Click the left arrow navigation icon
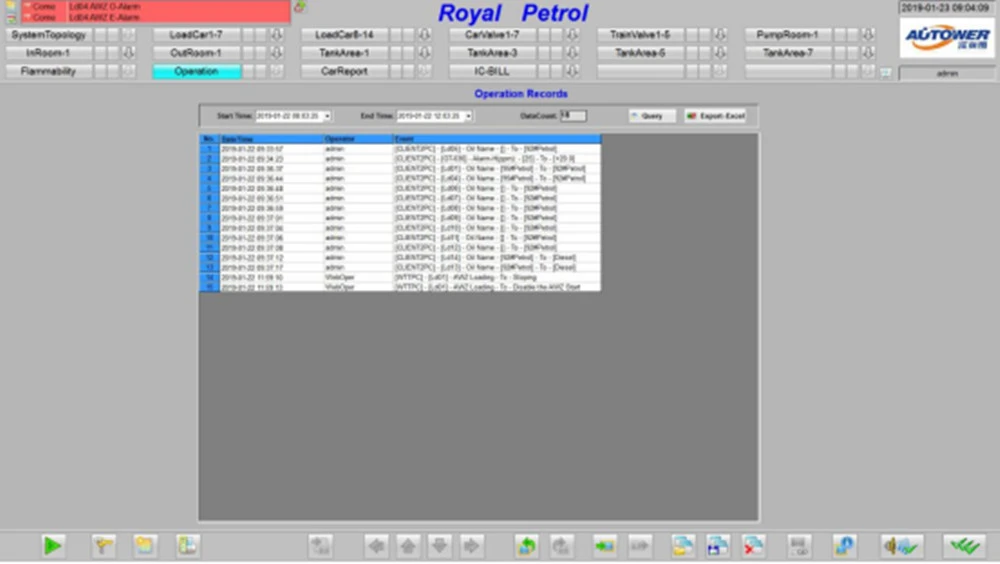Screen dimensions: 1000x564 (x=376, y=546)
